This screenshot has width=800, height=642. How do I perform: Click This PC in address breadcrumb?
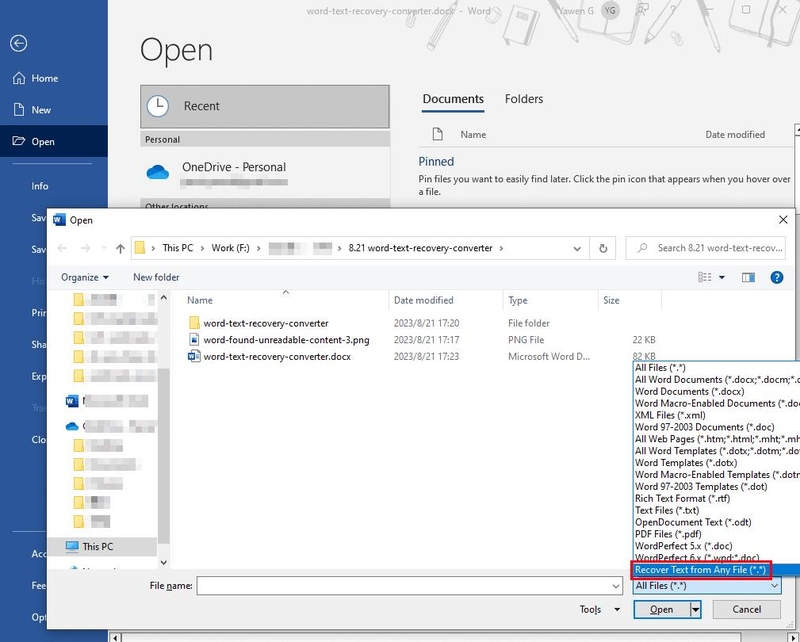tap(178, 248)
